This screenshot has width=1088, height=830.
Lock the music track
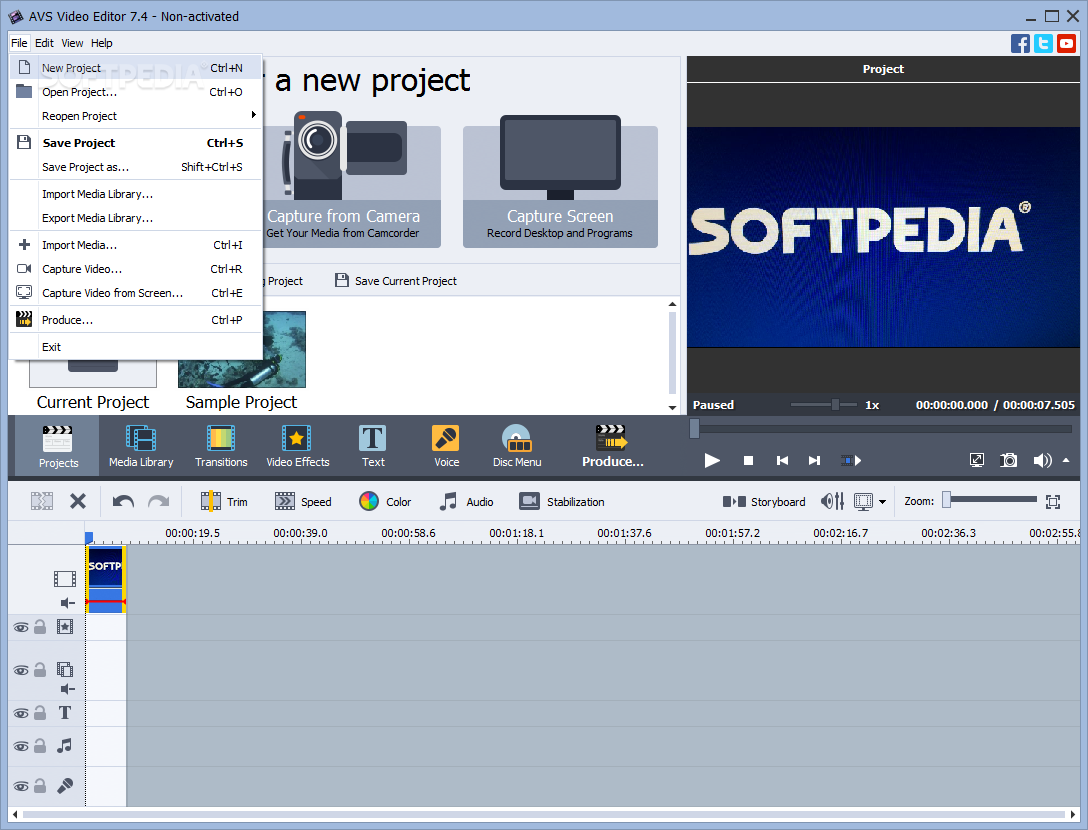[x=40, y=745]
